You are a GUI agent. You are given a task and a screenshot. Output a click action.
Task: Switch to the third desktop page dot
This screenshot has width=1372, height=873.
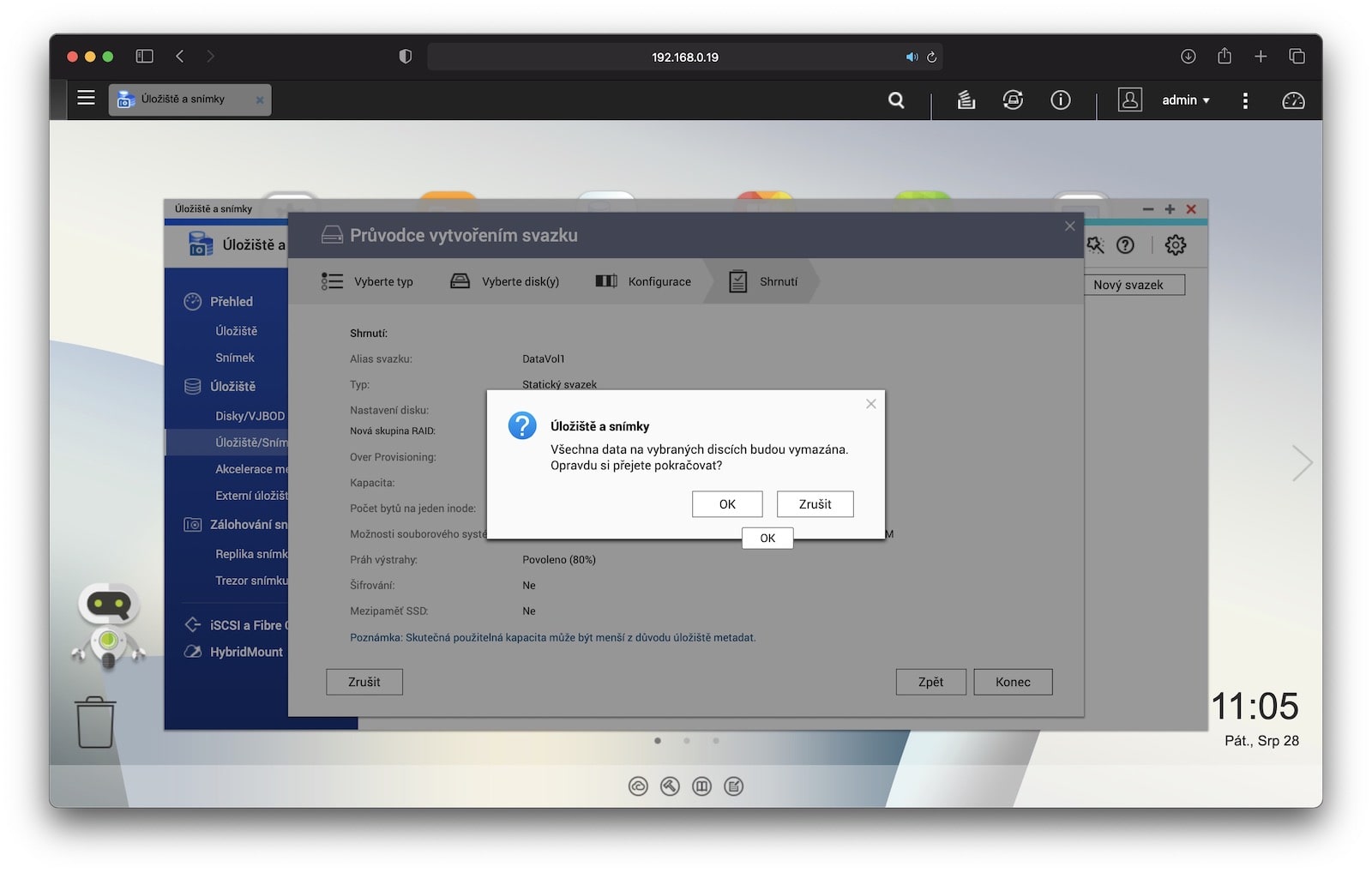point(716,741)
